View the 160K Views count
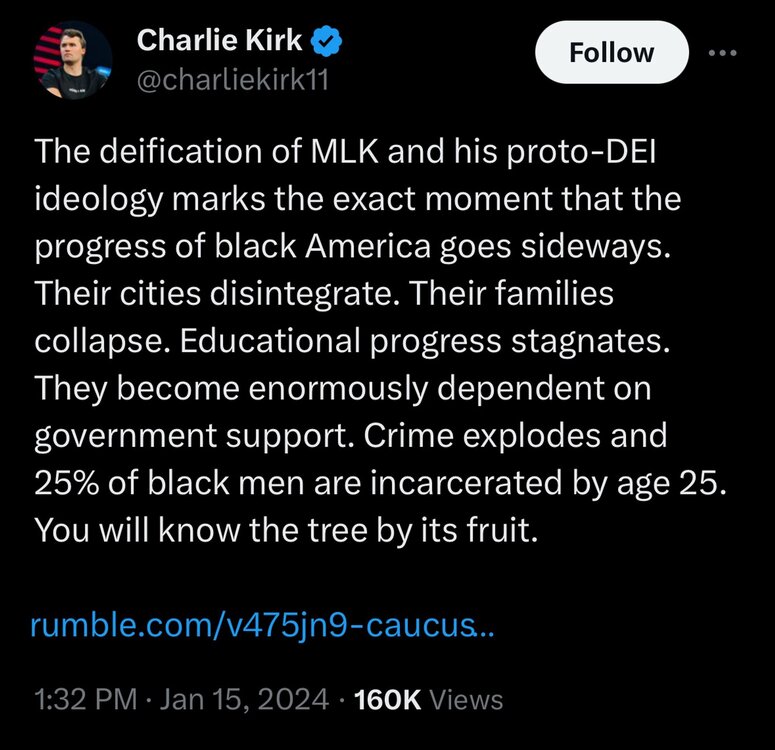 click(x=387, y=699)
